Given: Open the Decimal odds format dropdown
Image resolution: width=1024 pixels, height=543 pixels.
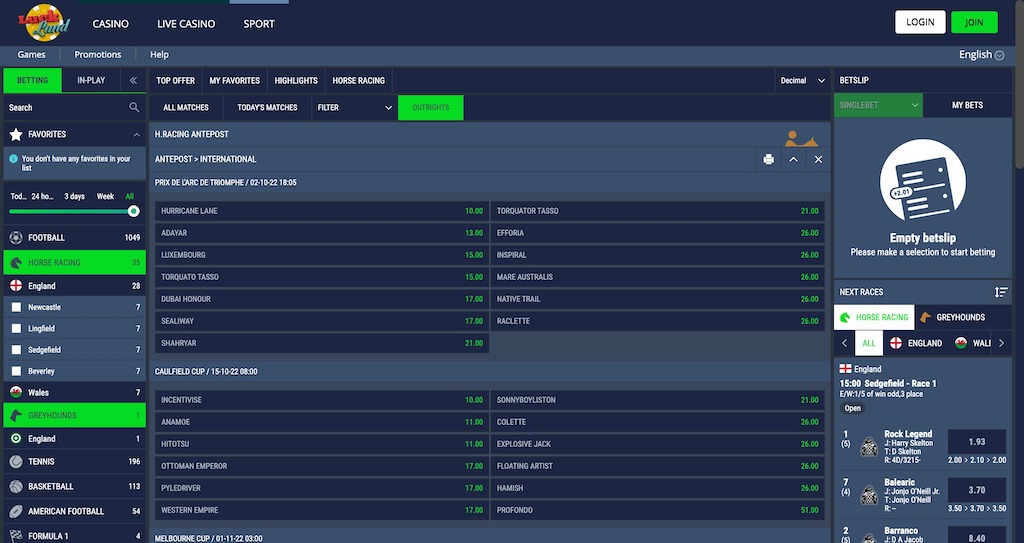Looking at the screenshot, I should click(803, 80).
